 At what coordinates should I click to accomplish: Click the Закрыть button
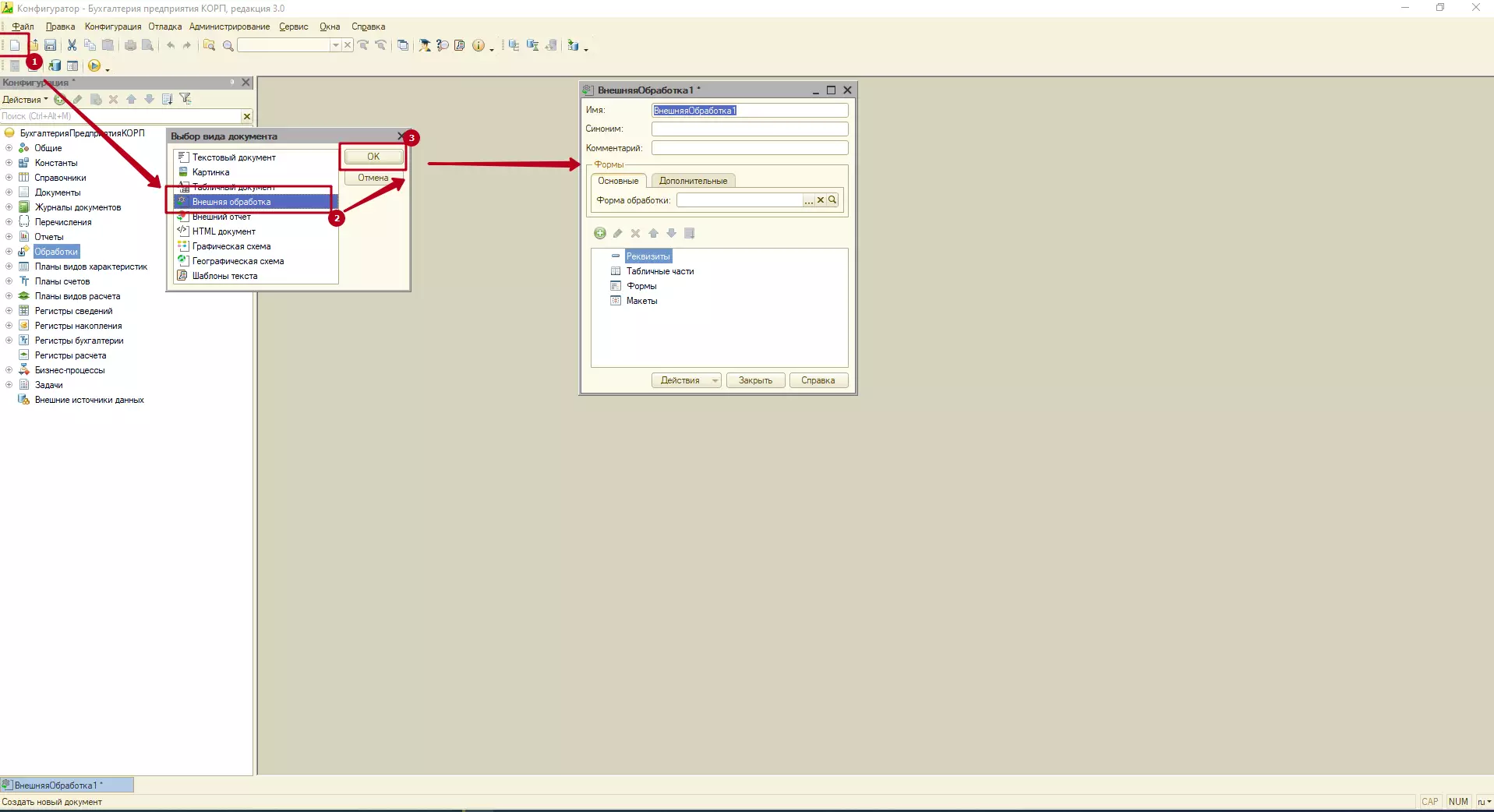coord(755,380)
